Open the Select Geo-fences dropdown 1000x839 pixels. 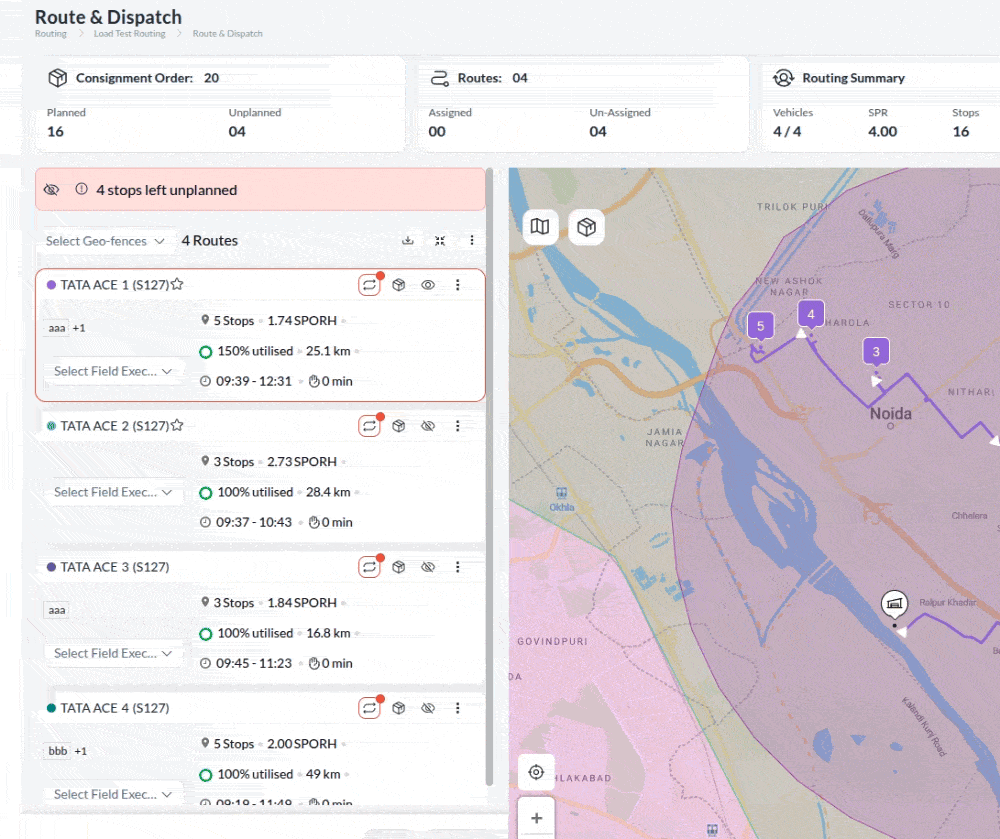point(105,241)
